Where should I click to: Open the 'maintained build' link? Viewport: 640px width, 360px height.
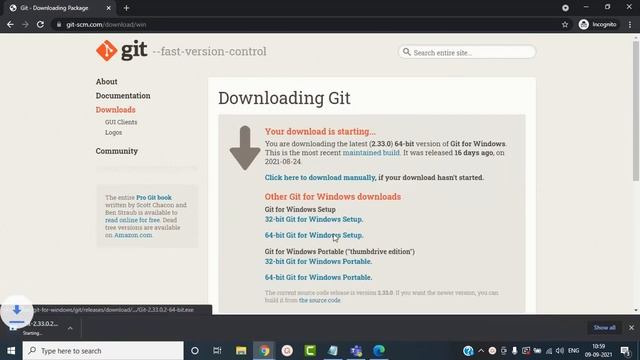point(371,153)
